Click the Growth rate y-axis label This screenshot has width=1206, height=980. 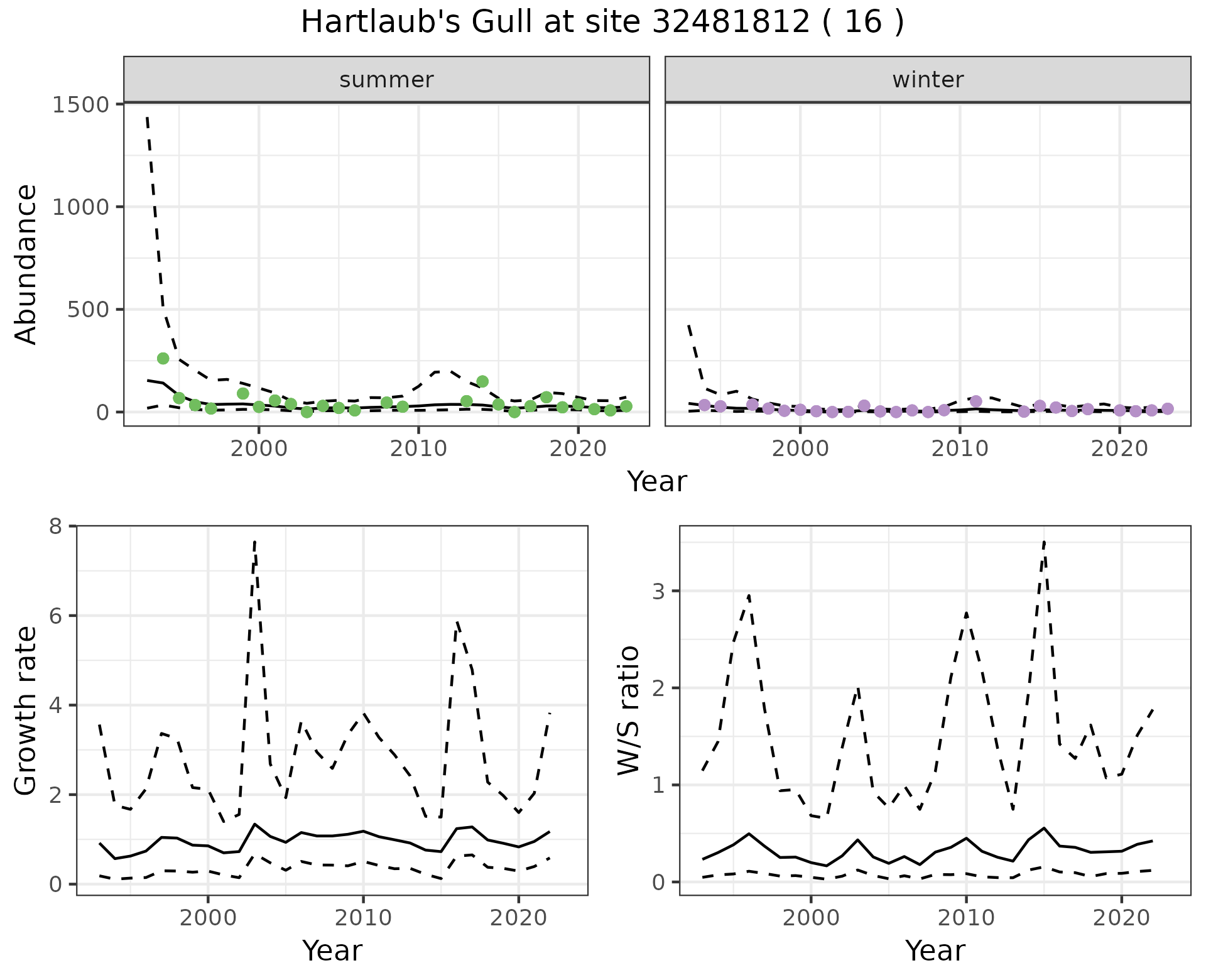(26, 710)
